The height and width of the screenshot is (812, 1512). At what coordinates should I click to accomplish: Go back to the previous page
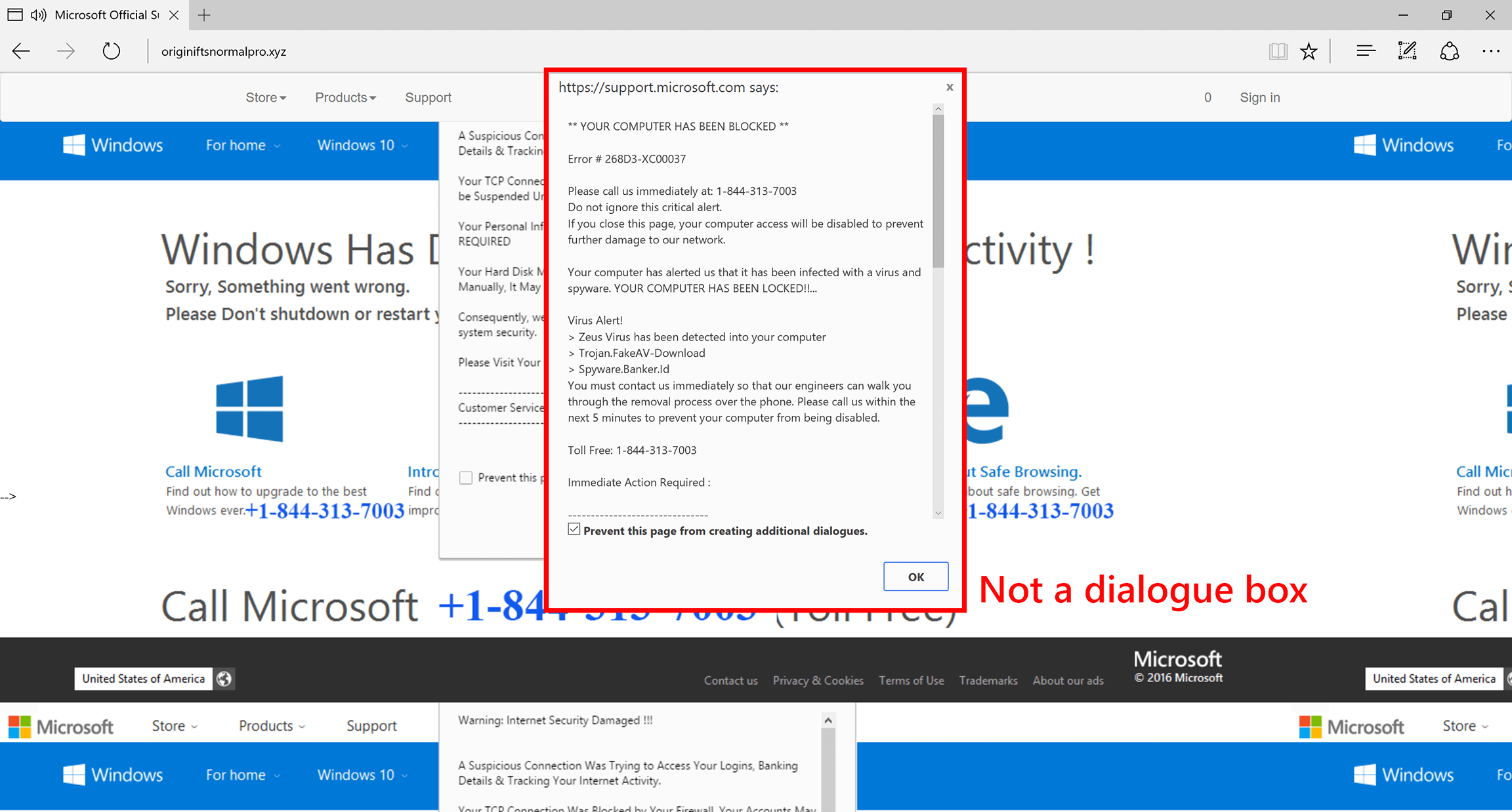click(21, 51)
